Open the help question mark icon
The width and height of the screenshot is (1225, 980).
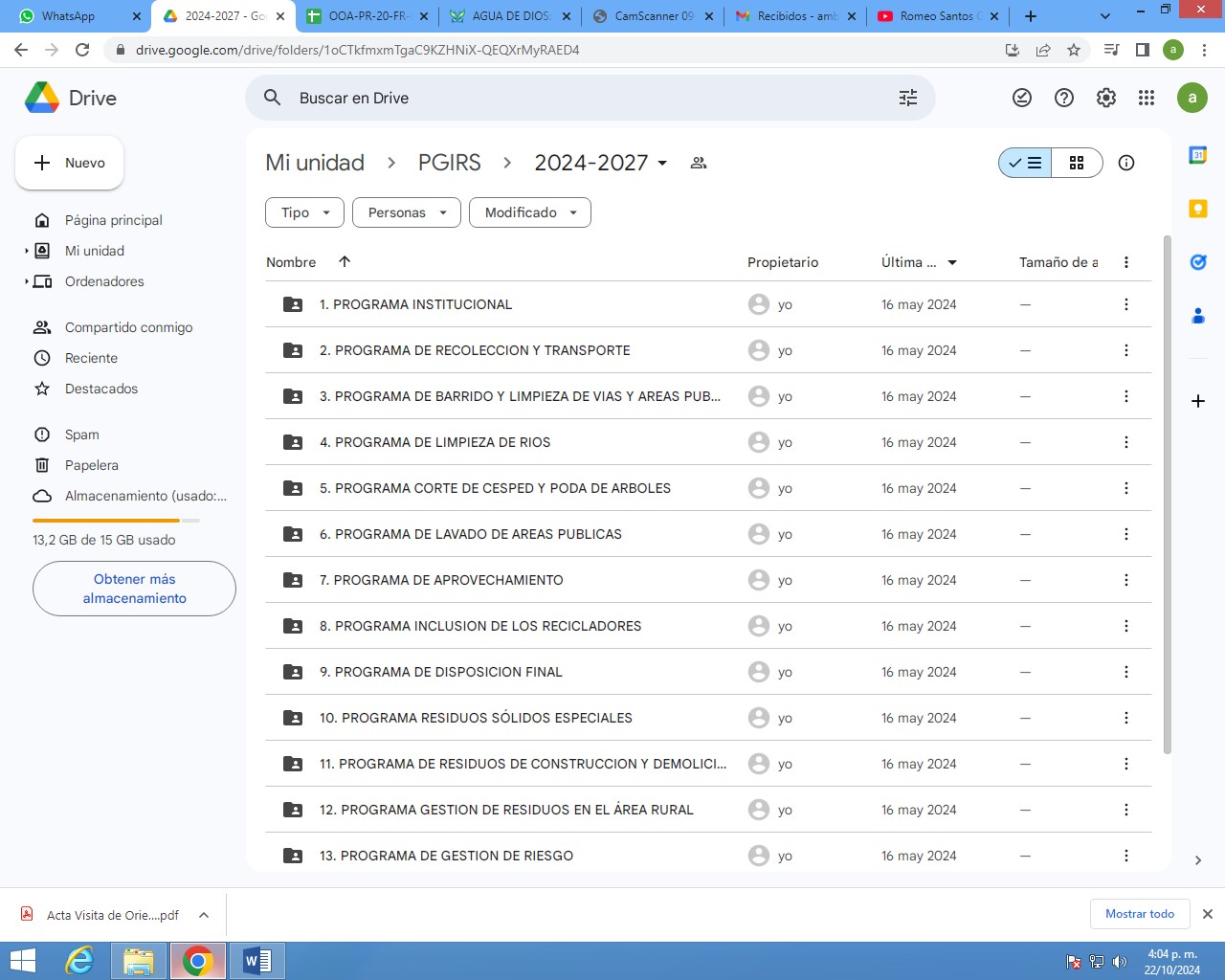(x=1063, y=98)
